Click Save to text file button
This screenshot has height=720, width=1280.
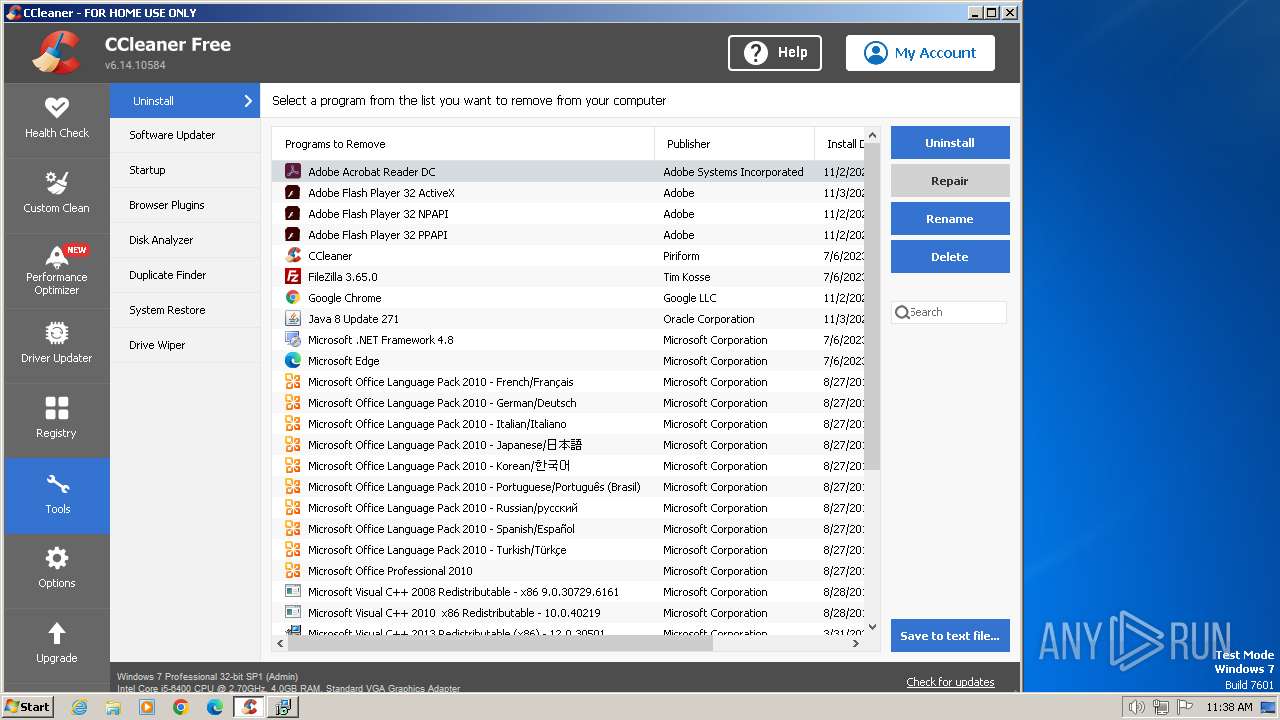950,636
